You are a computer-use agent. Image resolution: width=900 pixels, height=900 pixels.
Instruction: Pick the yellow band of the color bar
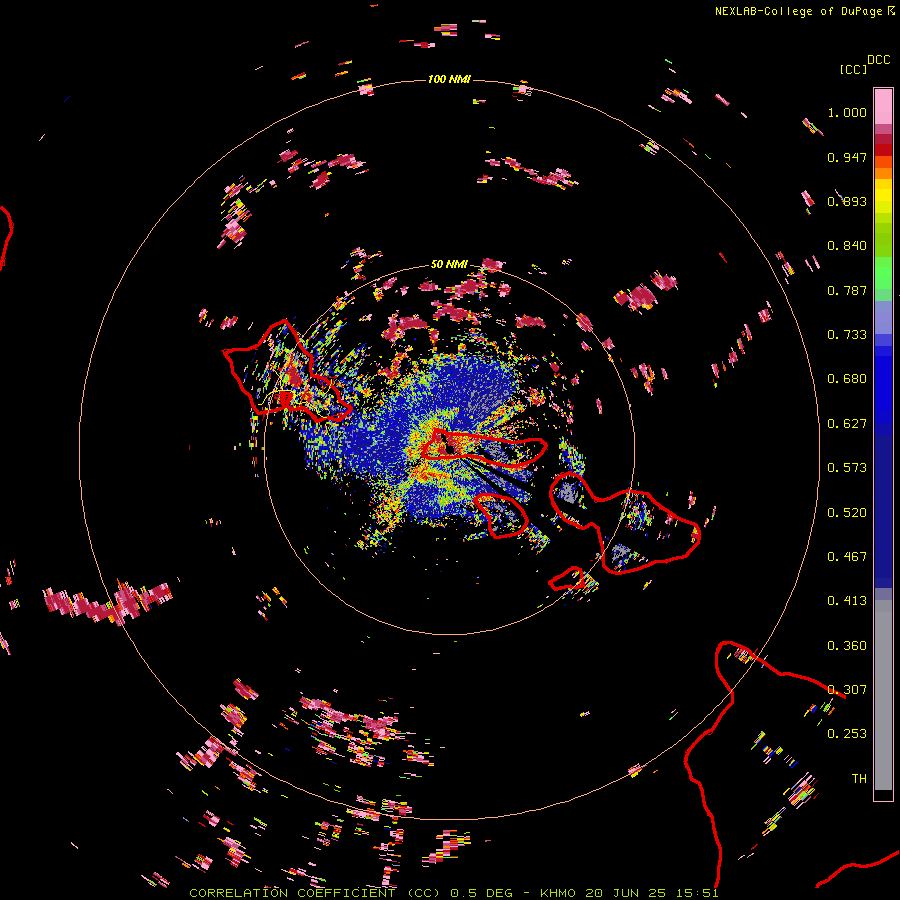[883, 196]
